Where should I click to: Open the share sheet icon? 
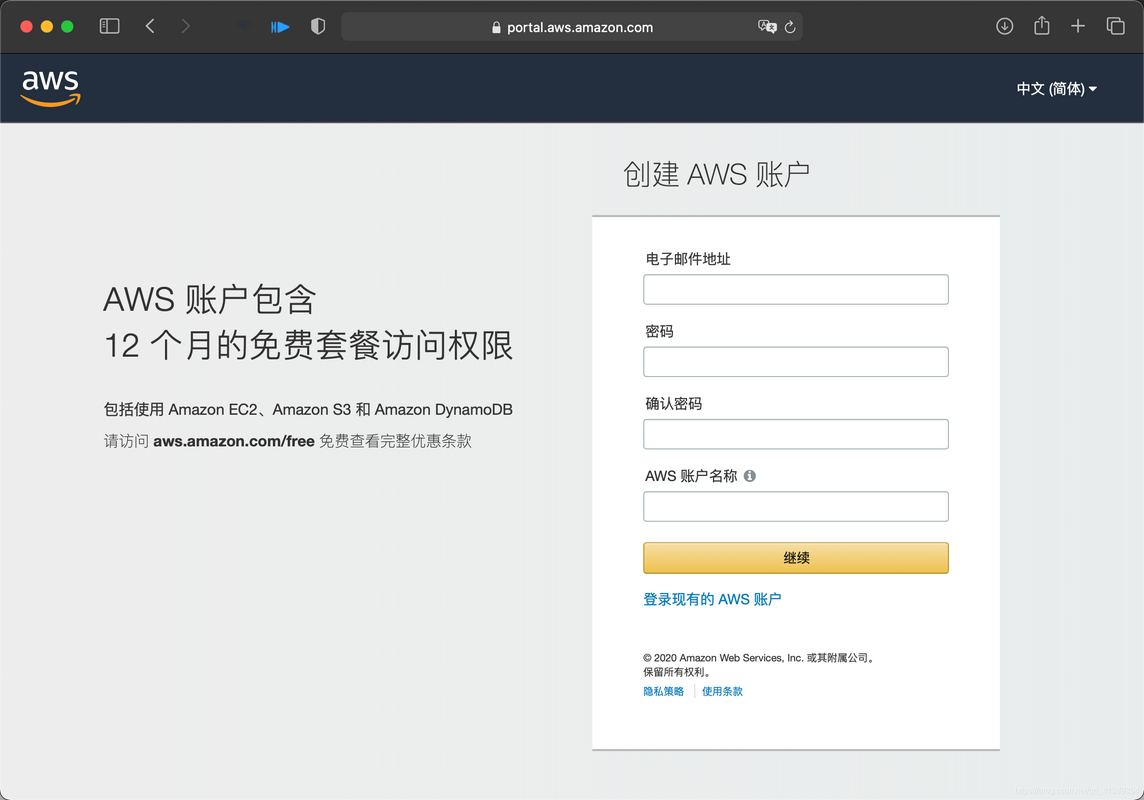click(x=1042, y=26)
